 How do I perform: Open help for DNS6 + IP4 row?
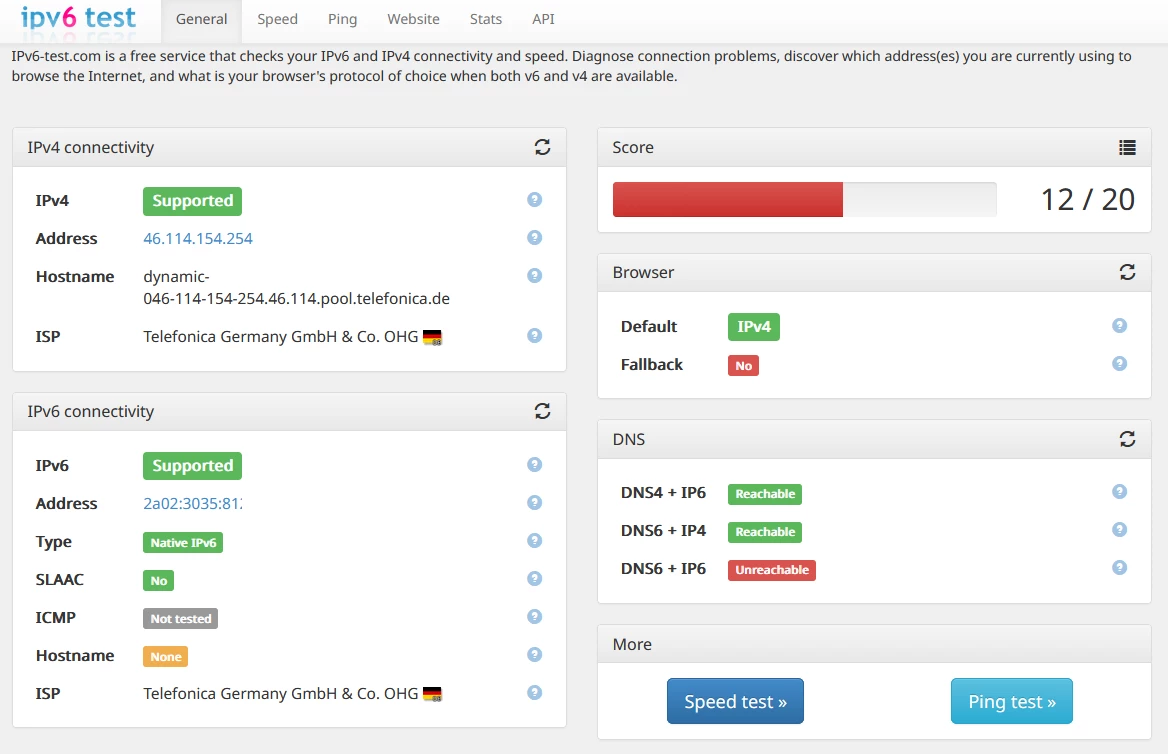pyautogui.click(x=1119, y=530)
